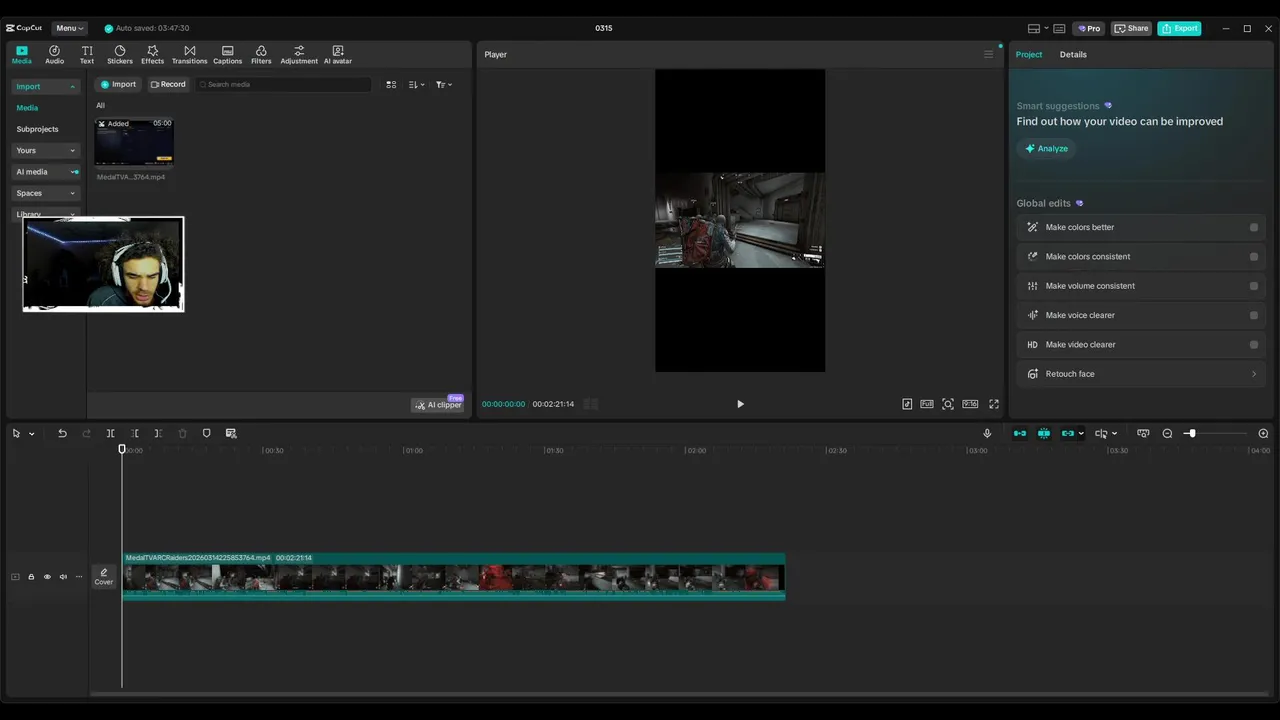Click the Analyze button
This screenshot has width=1280, height=720.
(1046, 148)
